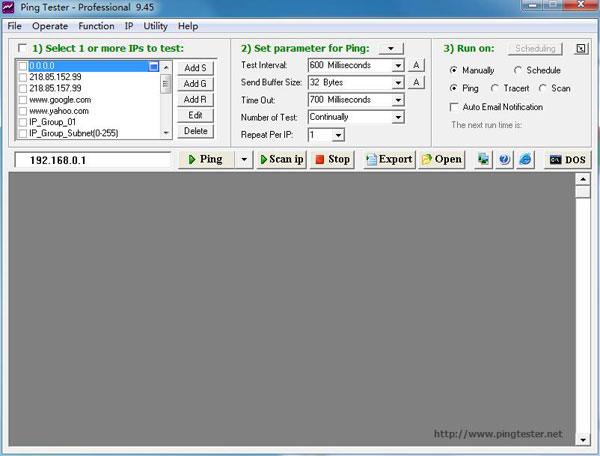Open the Function menu
The width and height of the screenshot is (600, 456).
pyautogui.click(x=96, y=26)
